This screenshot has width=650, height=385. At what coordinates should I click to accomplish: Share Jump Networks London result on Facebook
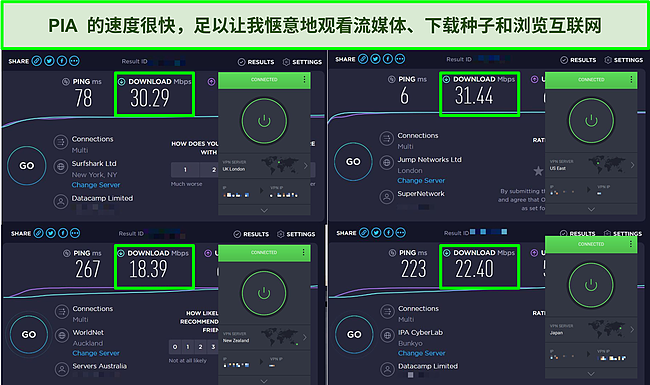coord(388,59)
